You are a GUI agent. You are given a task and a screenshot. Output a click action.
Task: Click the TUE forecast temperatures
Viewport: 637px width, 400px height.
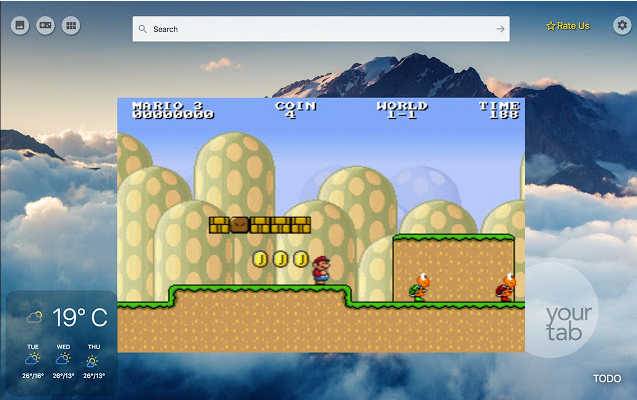point(32,376)
